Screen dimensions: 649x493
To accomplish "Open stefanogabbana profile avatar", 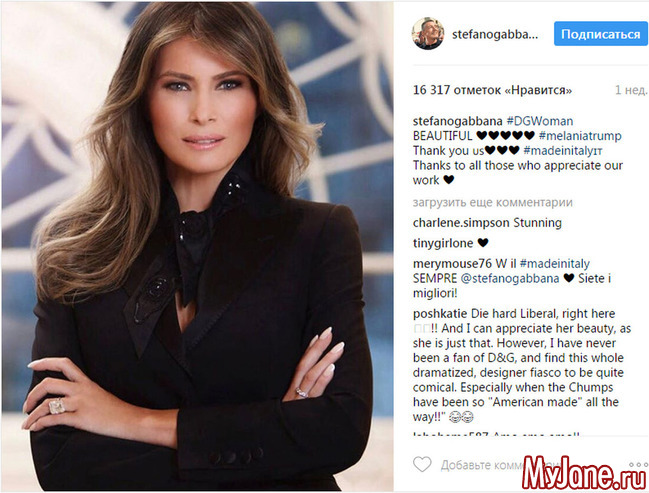I will point(428,34).
